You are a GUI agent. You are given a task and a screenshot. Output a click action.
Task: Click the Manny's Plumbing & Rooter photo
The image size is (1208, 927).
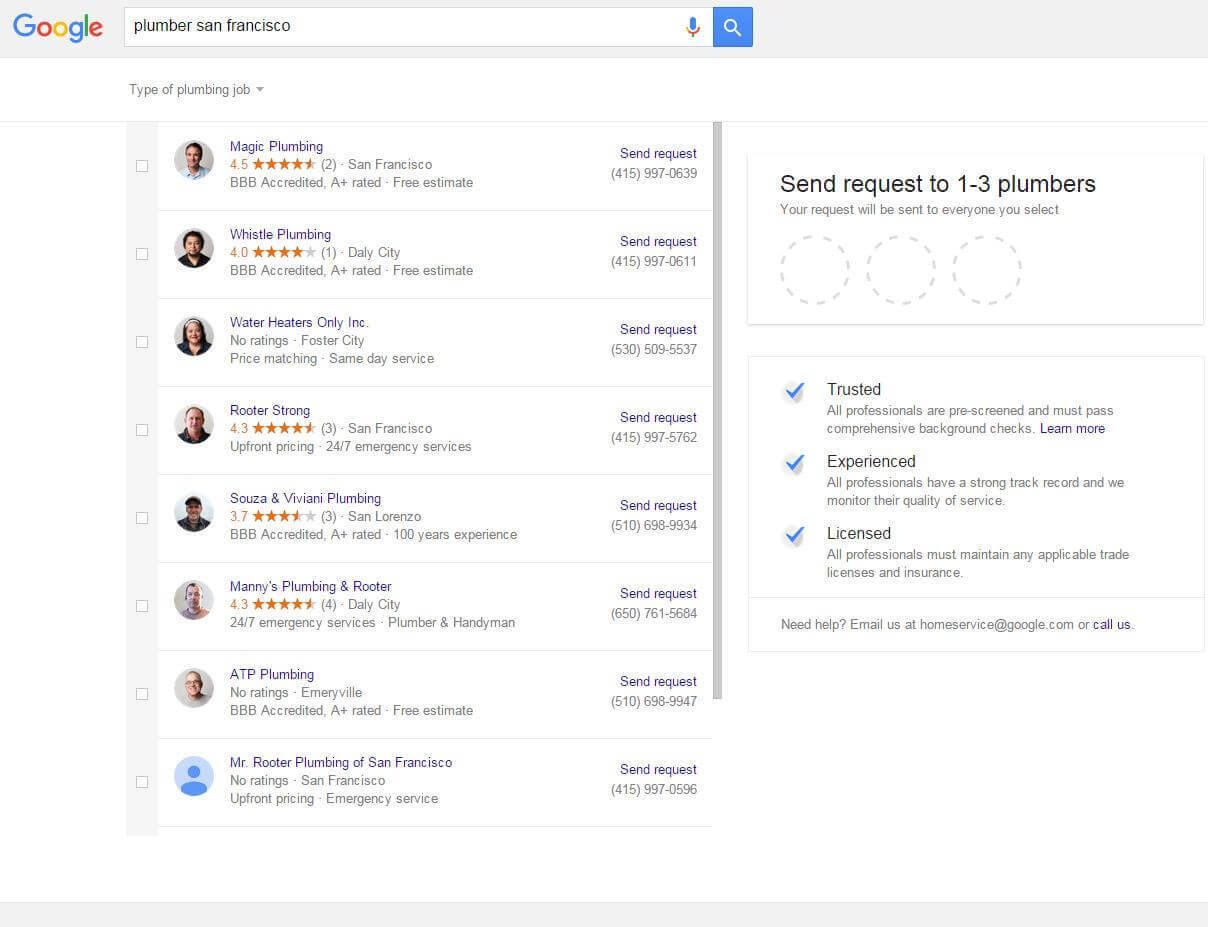point(194,600)
